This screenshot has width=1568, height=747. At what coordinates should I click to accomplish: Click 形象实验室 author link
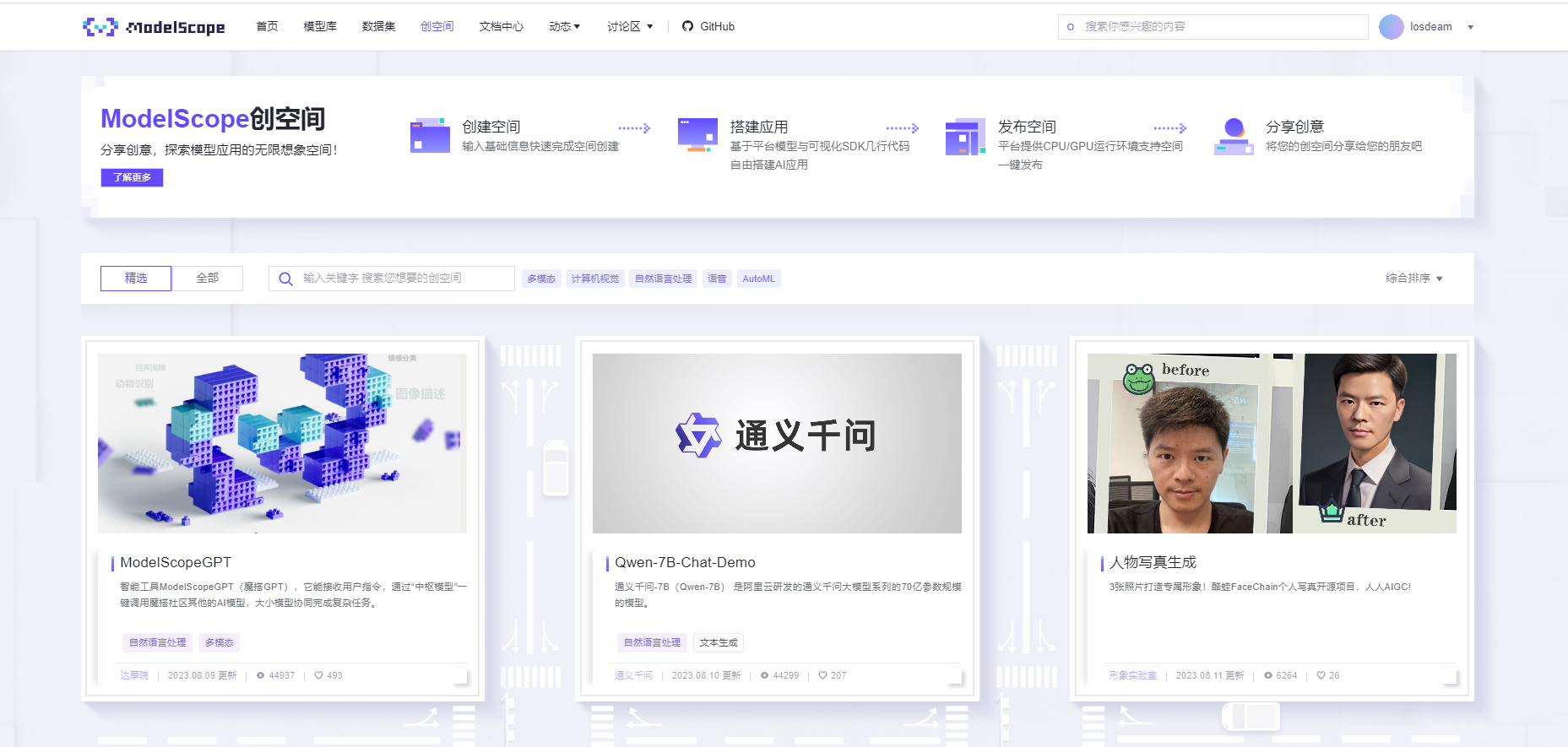(1133, 675)
